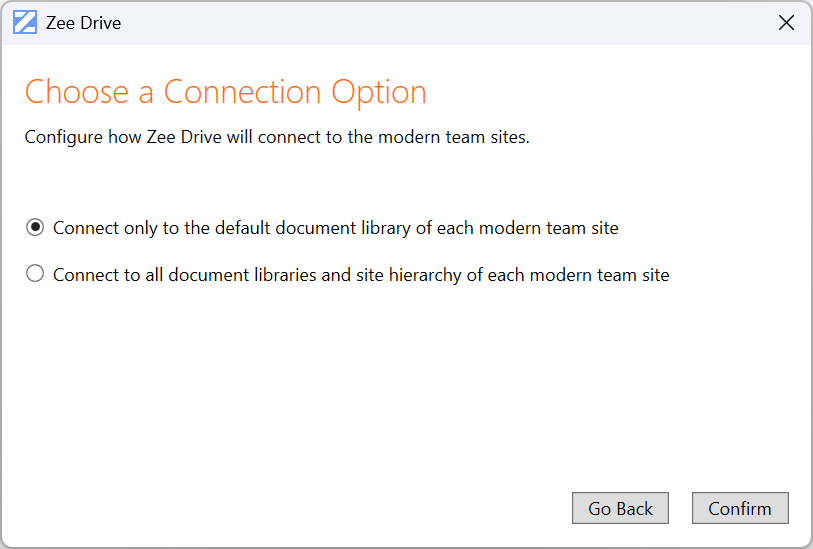Image resolution: width=813 pixels, height=549 pixels.
Task: Close the Zee Drive window
Action: 787,22
